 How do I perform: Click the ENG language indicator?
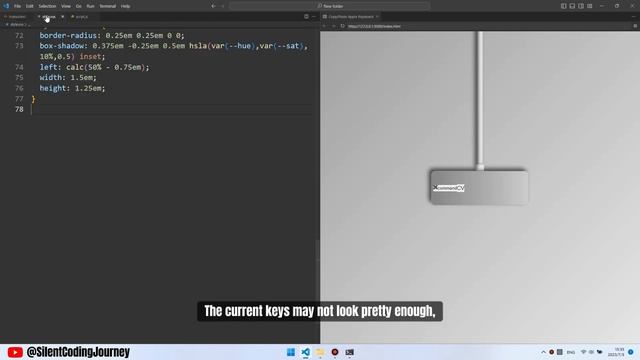point(571,352)
